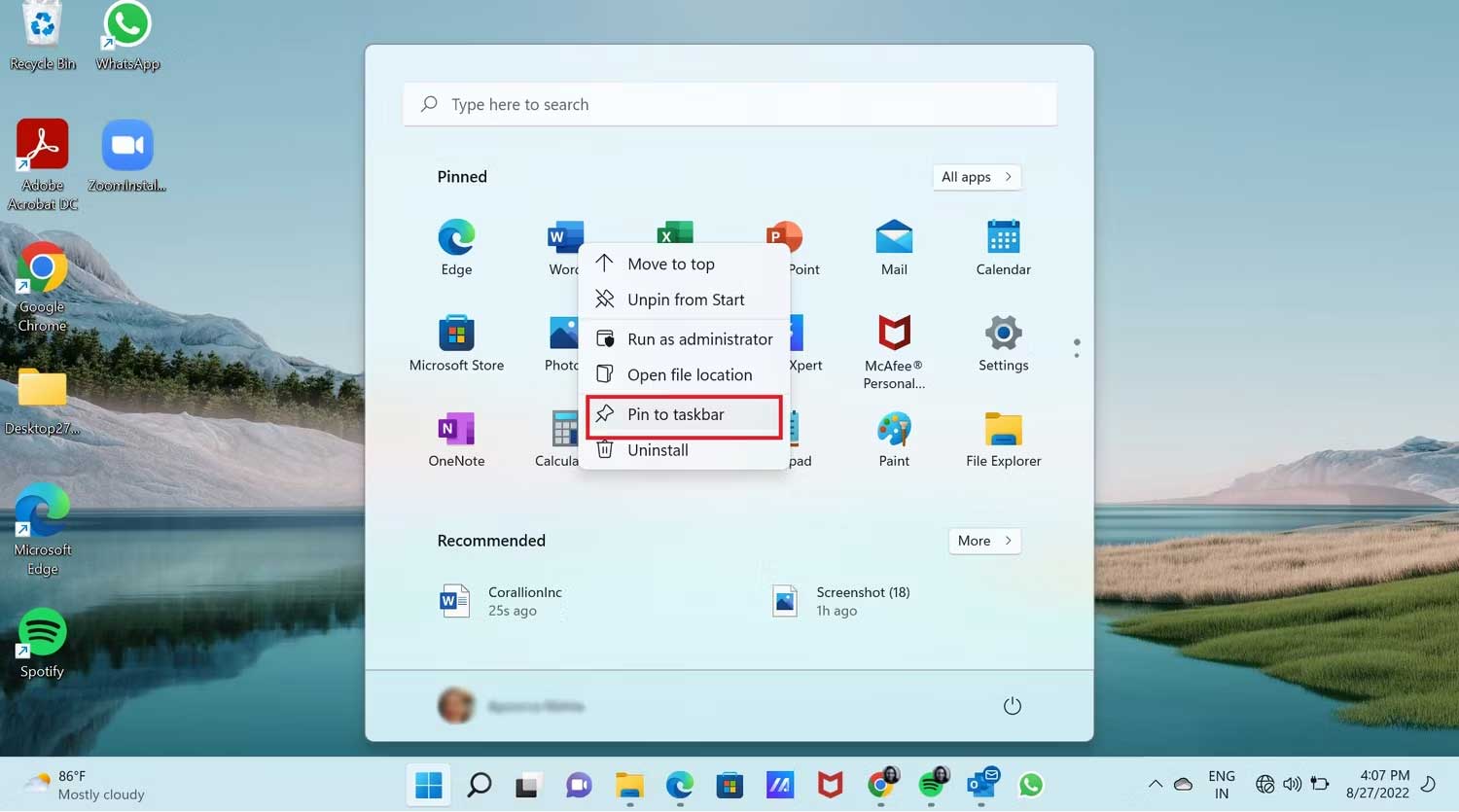Choose Open file location
The image size is (1459, 812).
[684, 375]
